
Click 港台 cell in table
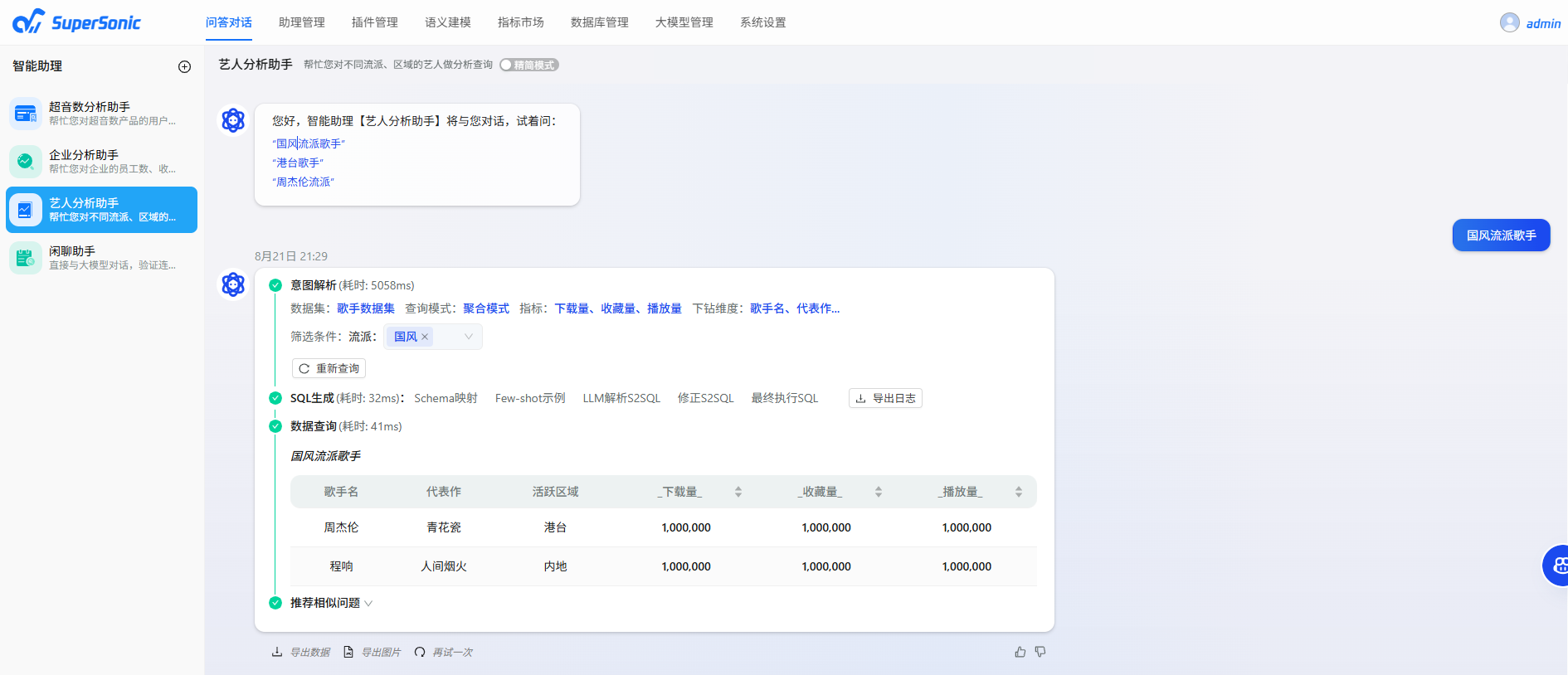(555, 527)
